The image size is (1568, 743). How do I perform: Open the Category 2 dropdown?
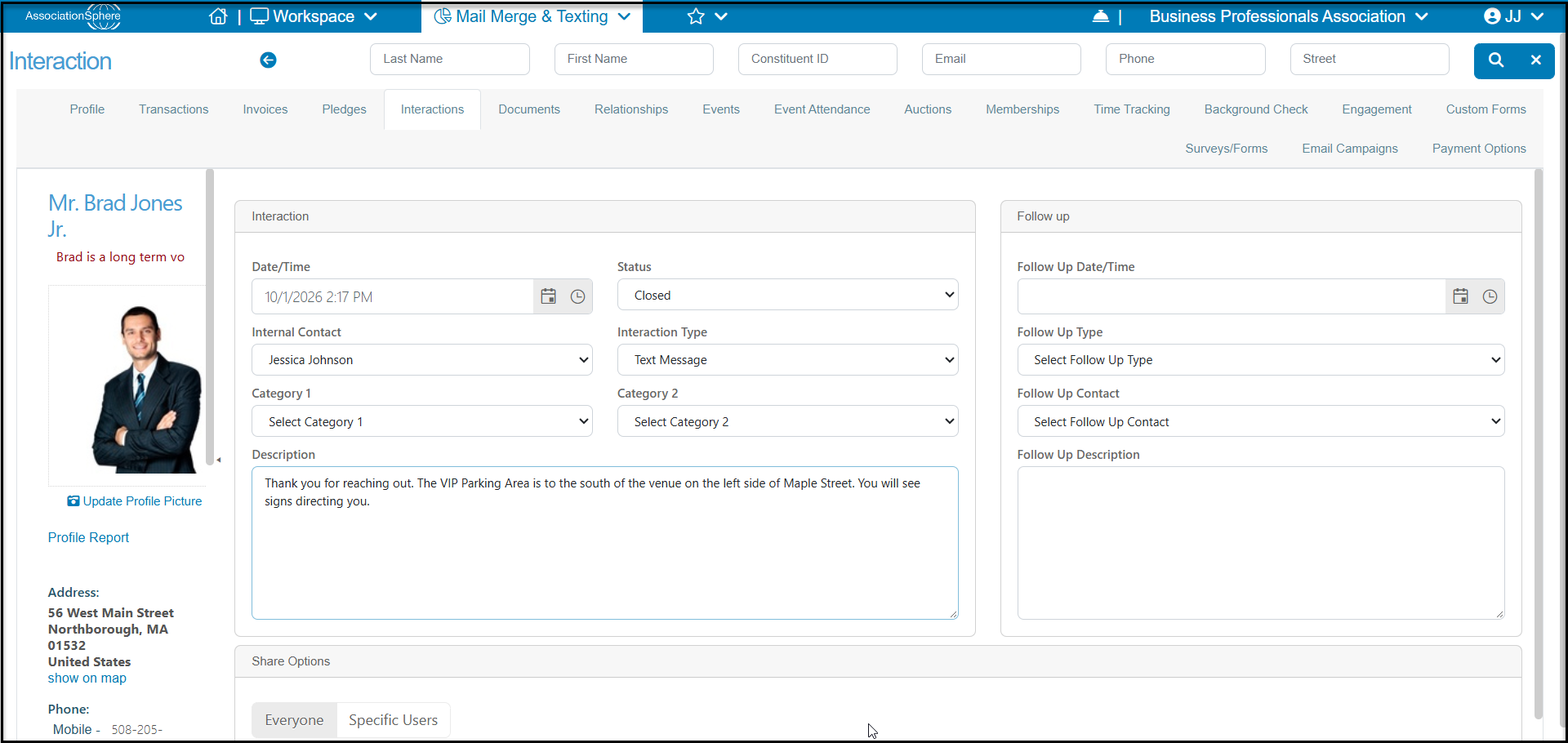[x=787, y=421]
